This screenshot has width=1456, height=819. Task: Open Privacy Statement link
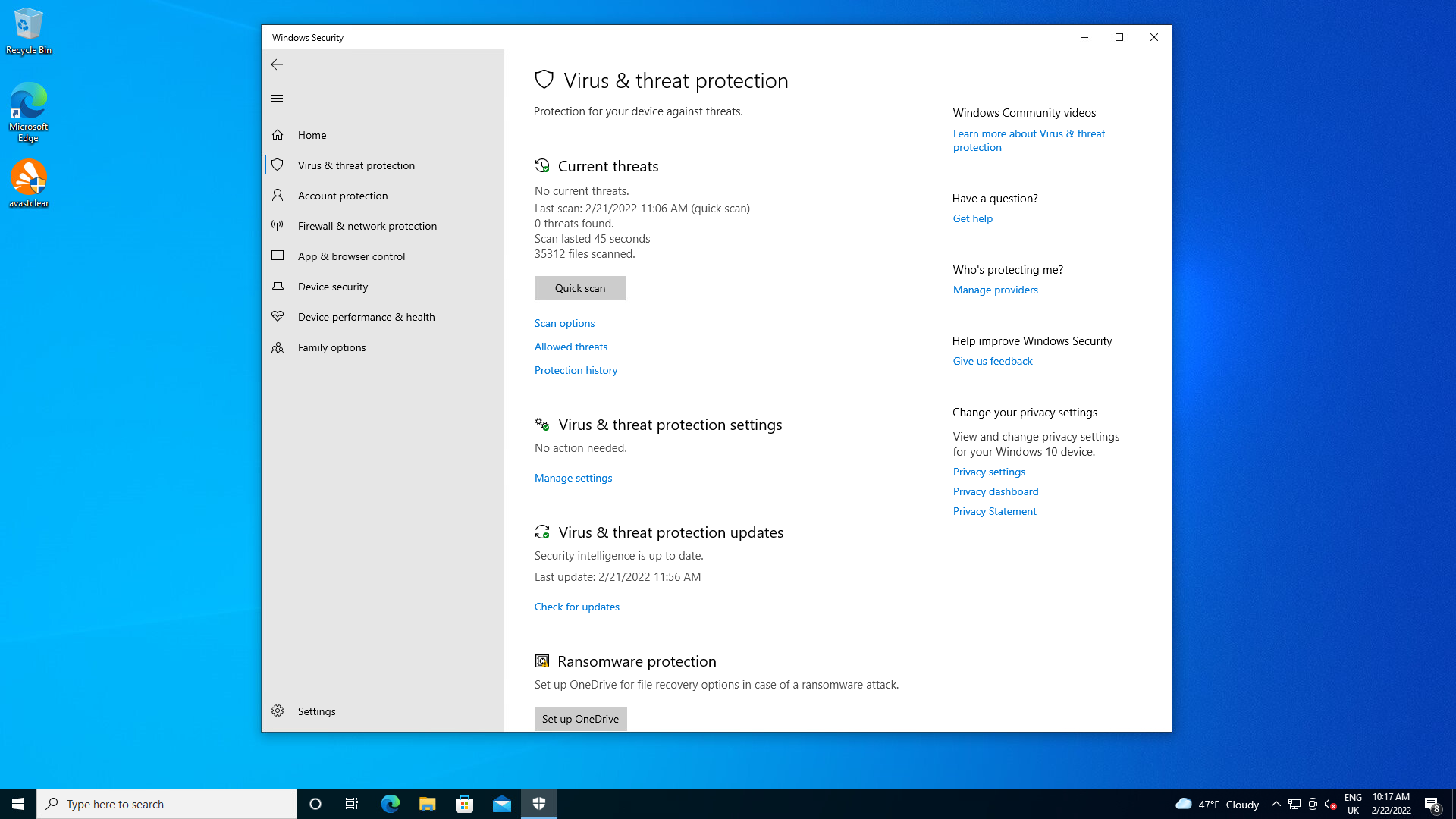pos(994,511)
